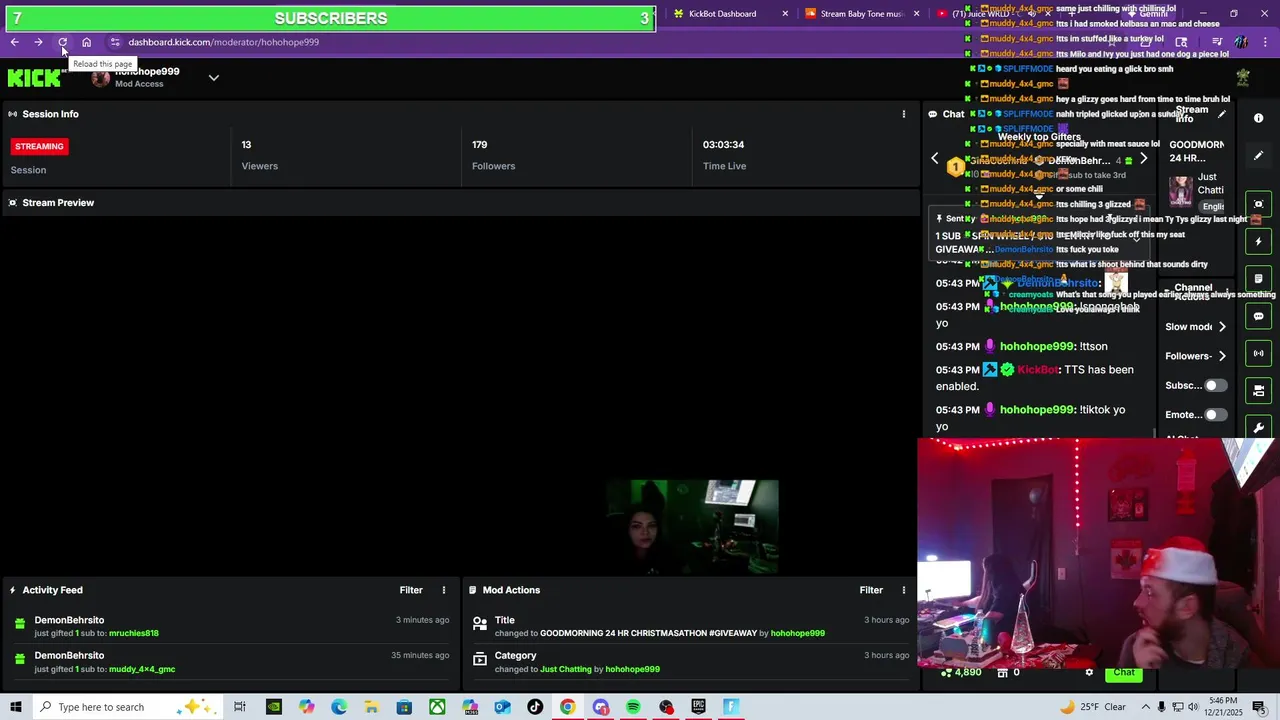
Task: Expand Followers-only chat settings
Action: [1222, 356]
